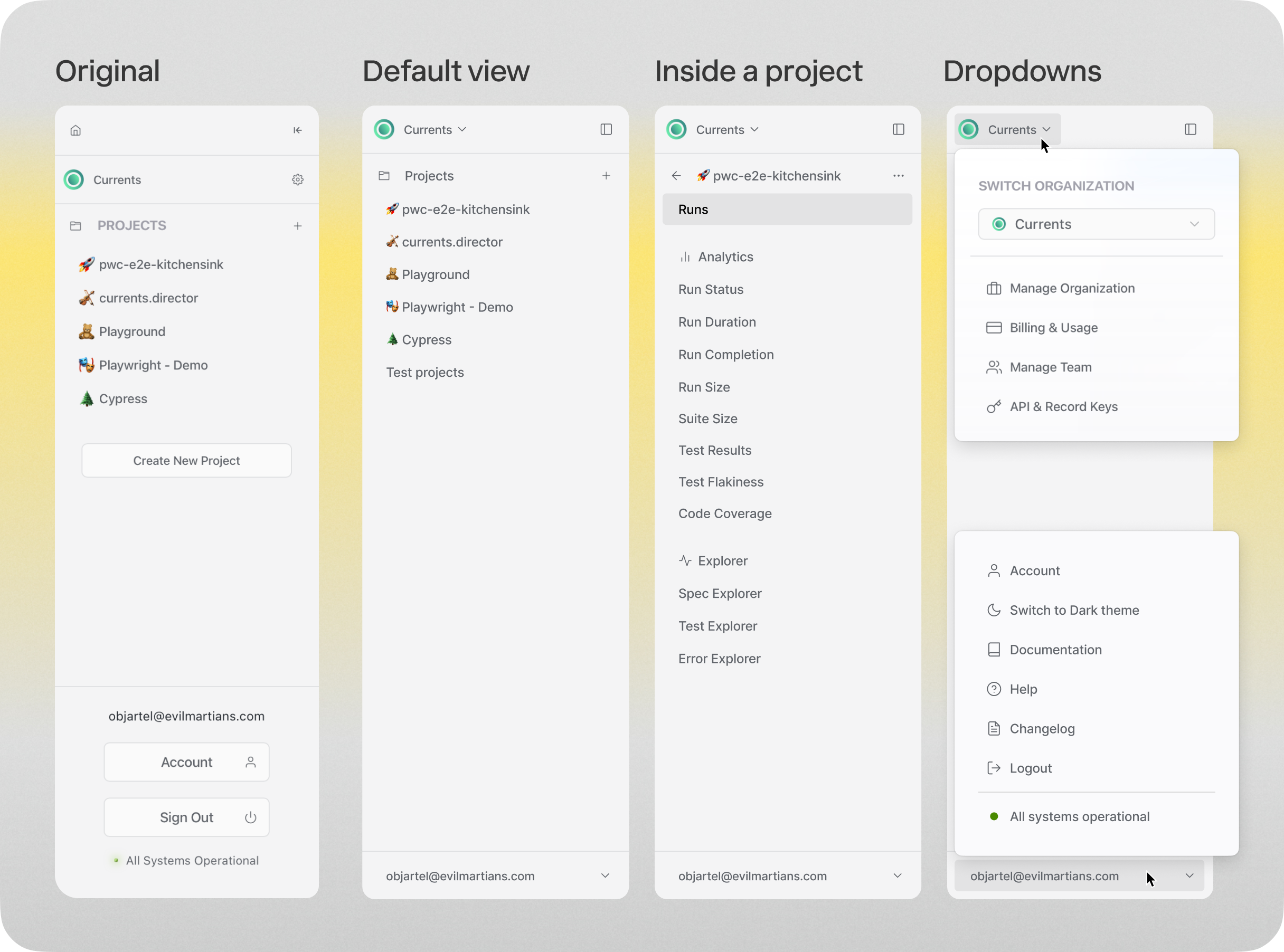1284x952 pixels.
Task: Open Cypress project in Original panel
Action: coord(113,399)
